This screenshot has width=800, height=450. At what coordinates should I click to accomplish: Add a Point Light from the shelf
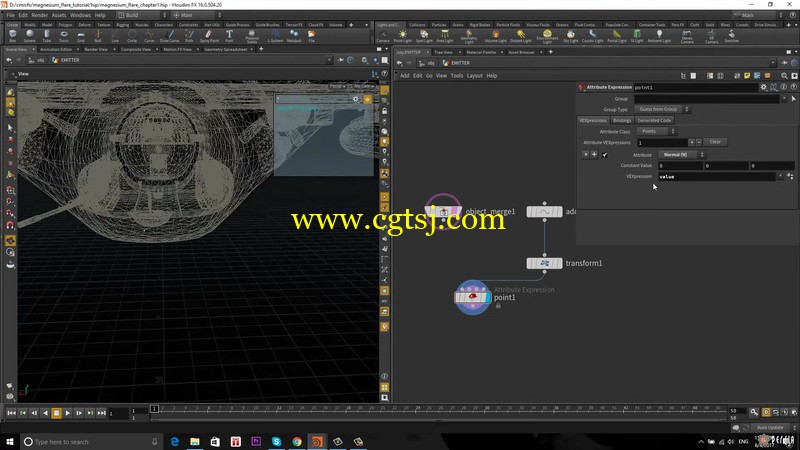tap(403, 36)
